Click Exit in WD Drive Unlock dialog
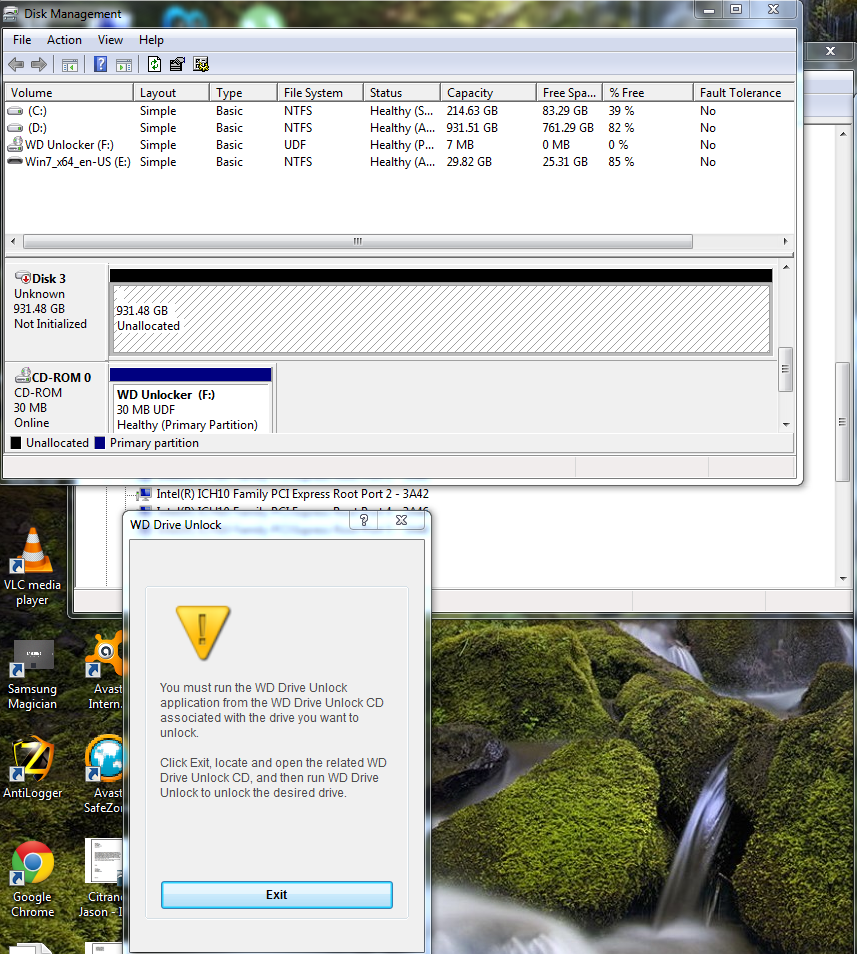Screen dimensions: 857x954 [x=277, y=894]
